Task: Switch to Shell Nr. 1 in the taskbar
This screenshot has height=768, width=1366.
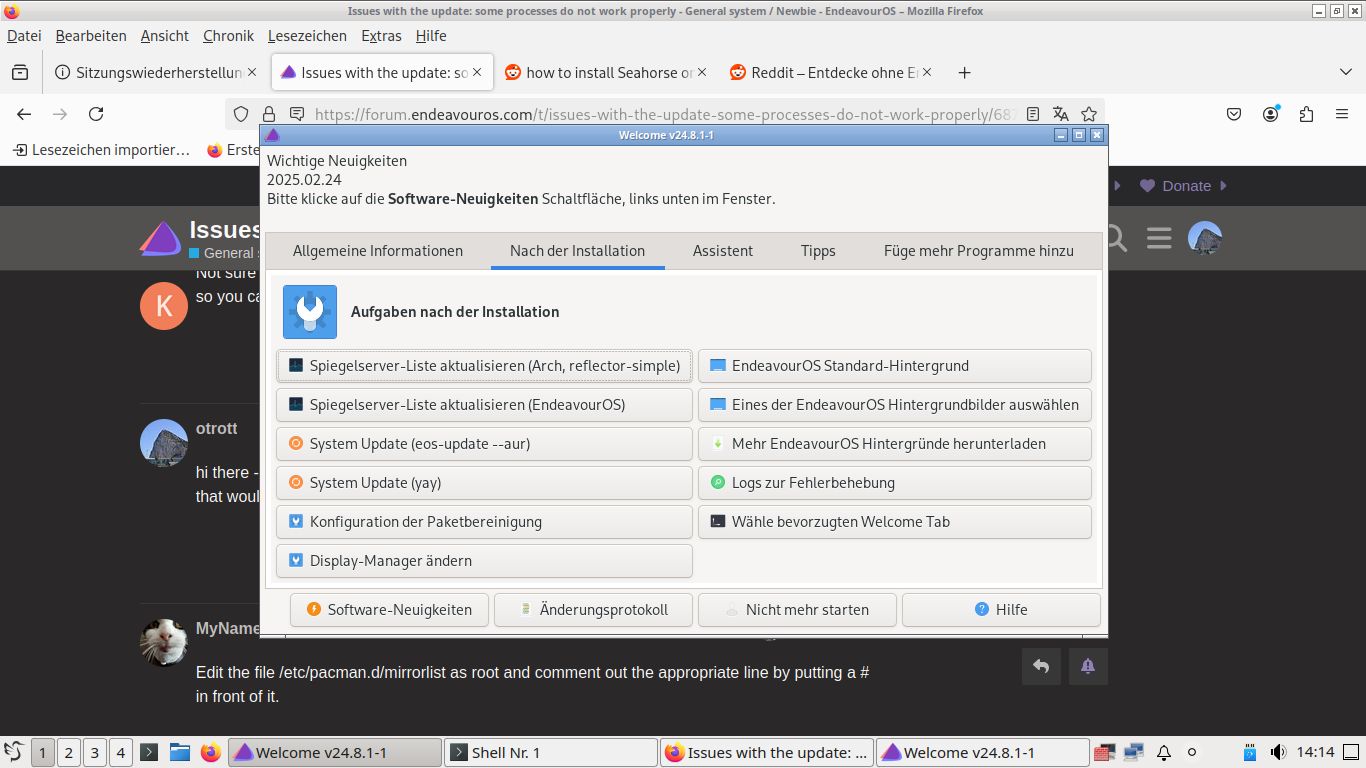Action: [x=549, y=752]
